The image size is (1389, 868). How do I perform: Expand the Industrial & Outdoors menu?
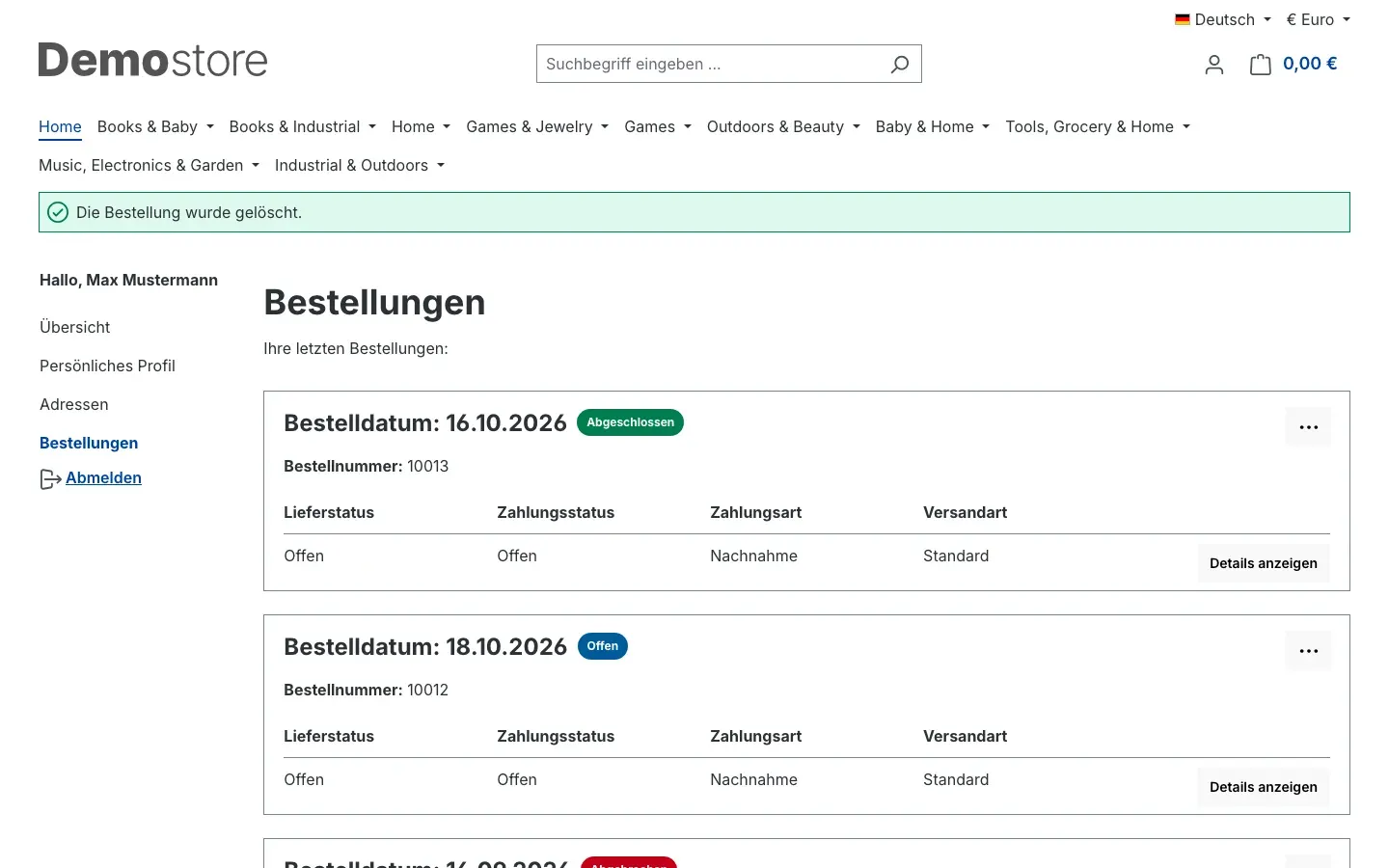(360, 165)
